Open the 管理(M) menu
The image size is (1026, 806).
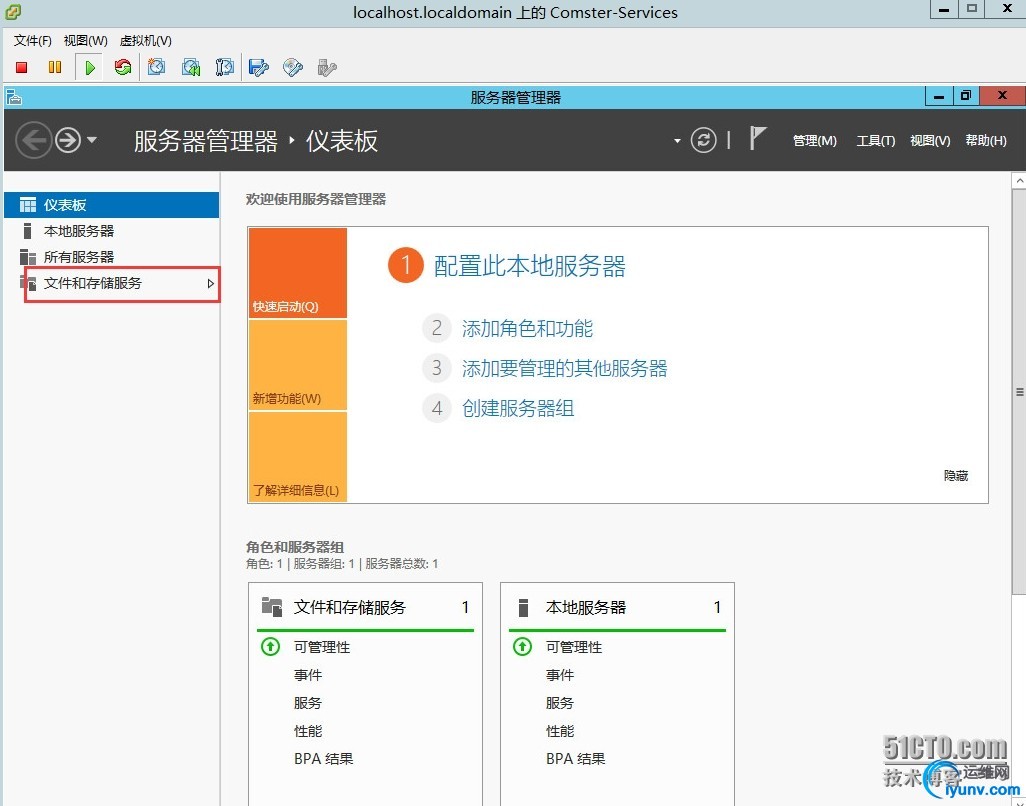pos(815,141)
